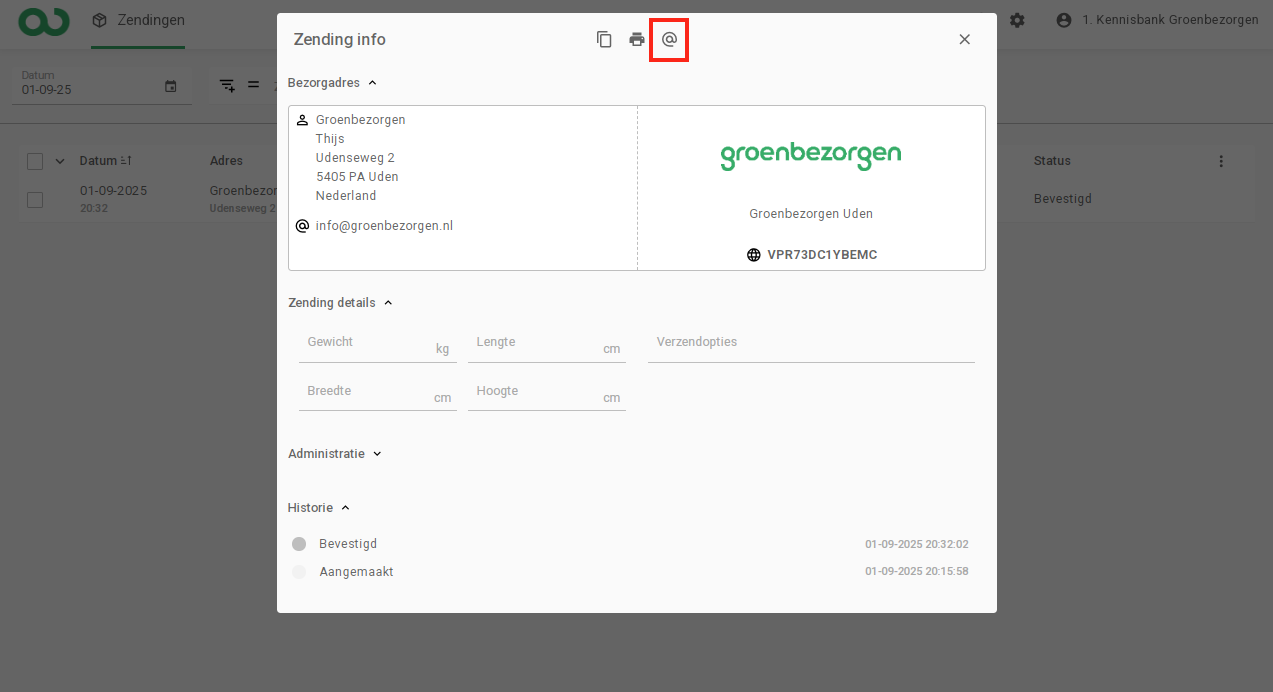Viewport: 1273px width, 692px height.
Task: Click the add filter icon
Action: pyautogui.click(x=228, y=85)
